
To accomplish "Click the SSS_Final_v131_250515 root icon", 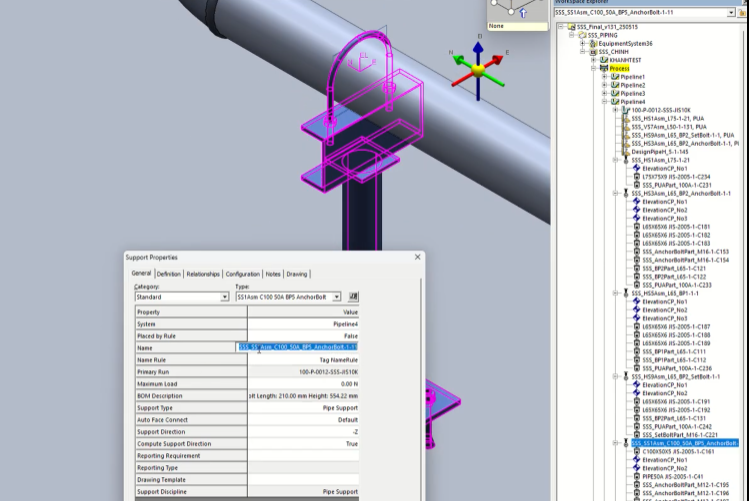I will point(571,27).
